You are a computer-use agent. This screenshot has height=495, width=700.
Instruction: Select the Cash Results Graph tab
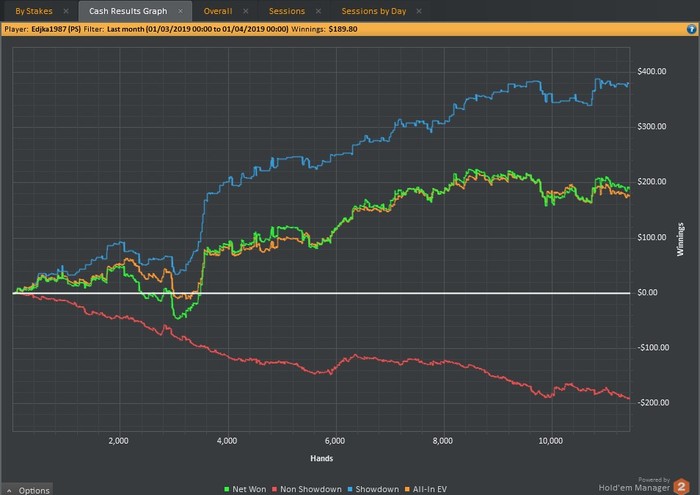coord(128,11)
